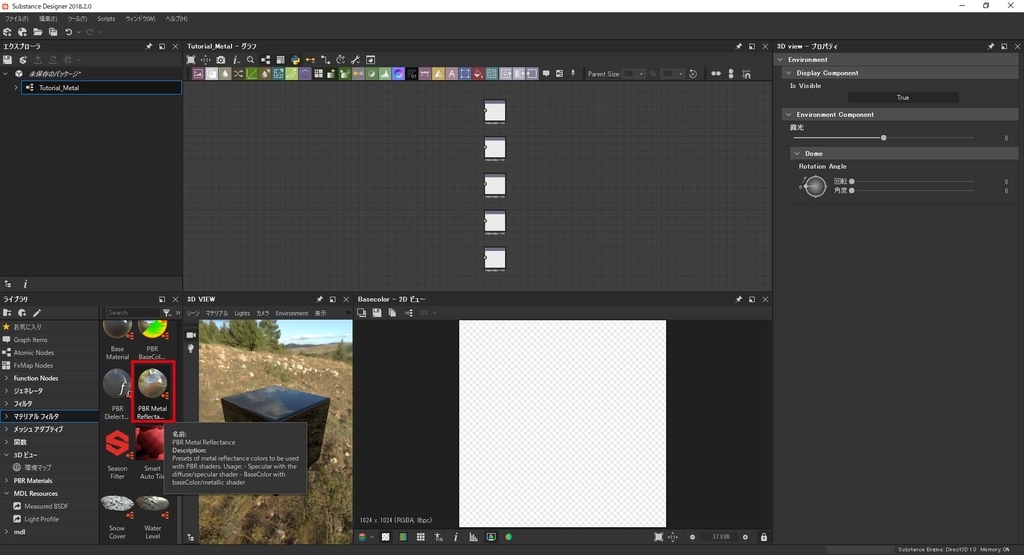Expand Function Nodes in library

7,378
